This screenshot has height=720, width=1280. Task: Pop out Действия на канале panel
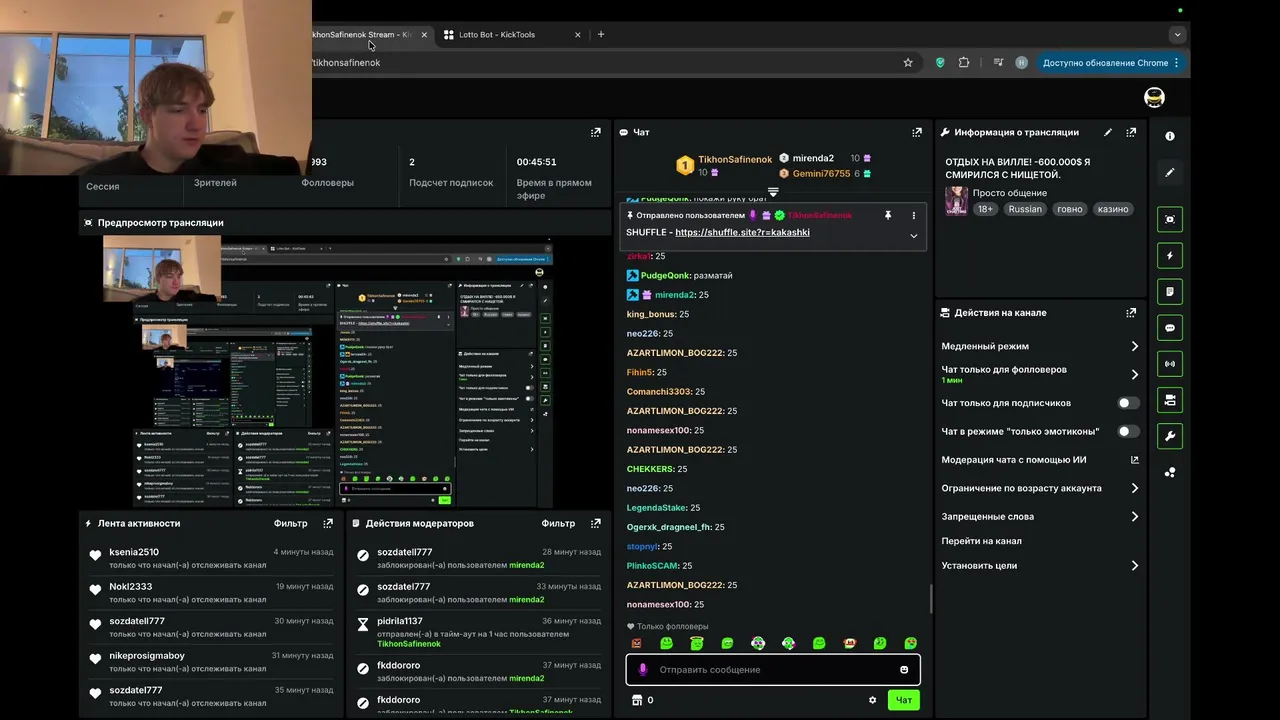tap(1131, 312)
